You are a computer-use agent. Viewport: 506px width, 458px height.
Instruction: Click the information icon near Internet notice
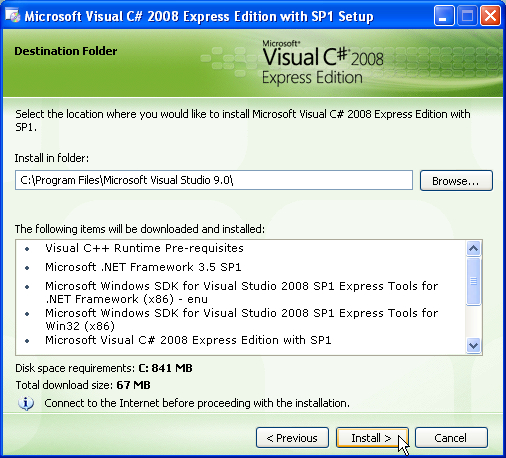26,403
